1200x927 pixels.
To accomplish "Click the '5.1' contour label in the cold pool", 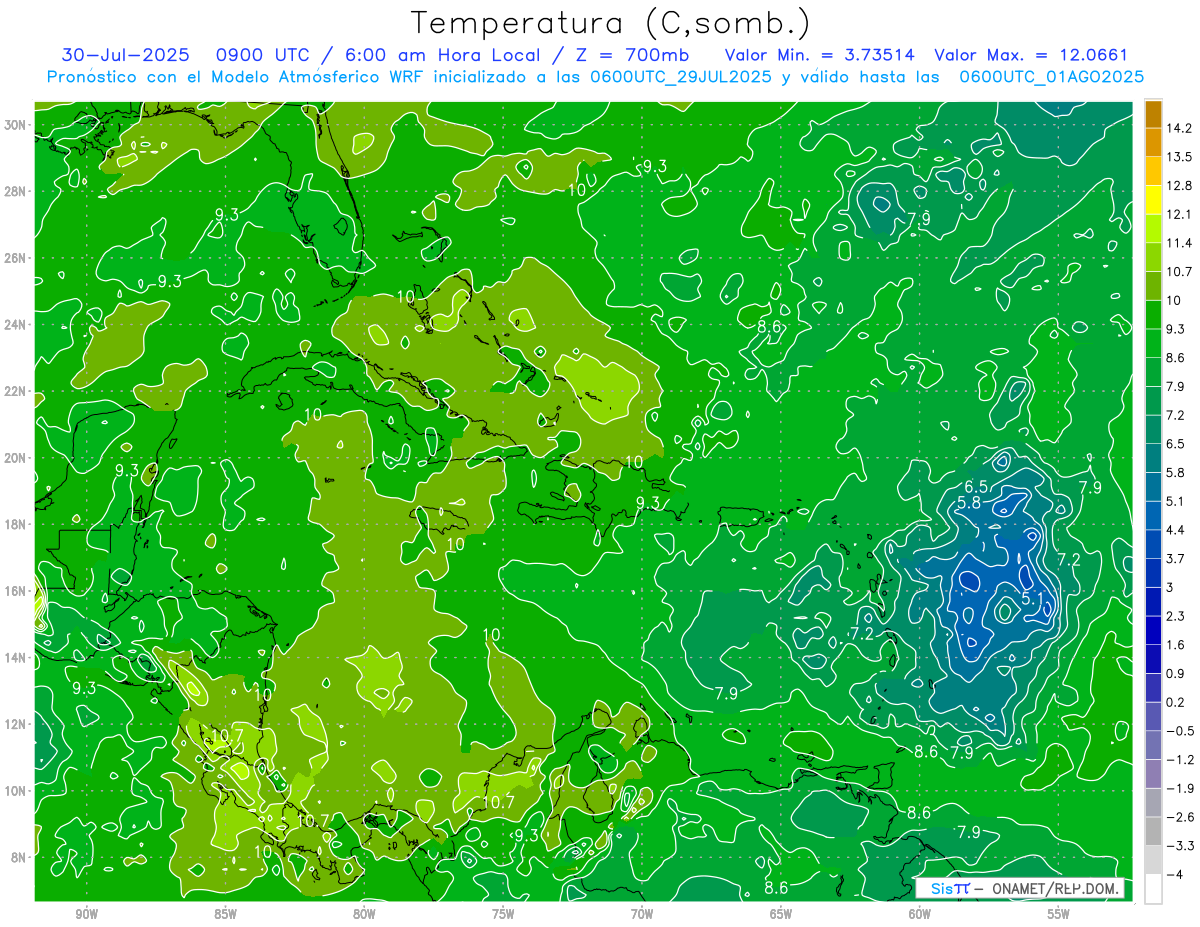I will (1033, 598).
